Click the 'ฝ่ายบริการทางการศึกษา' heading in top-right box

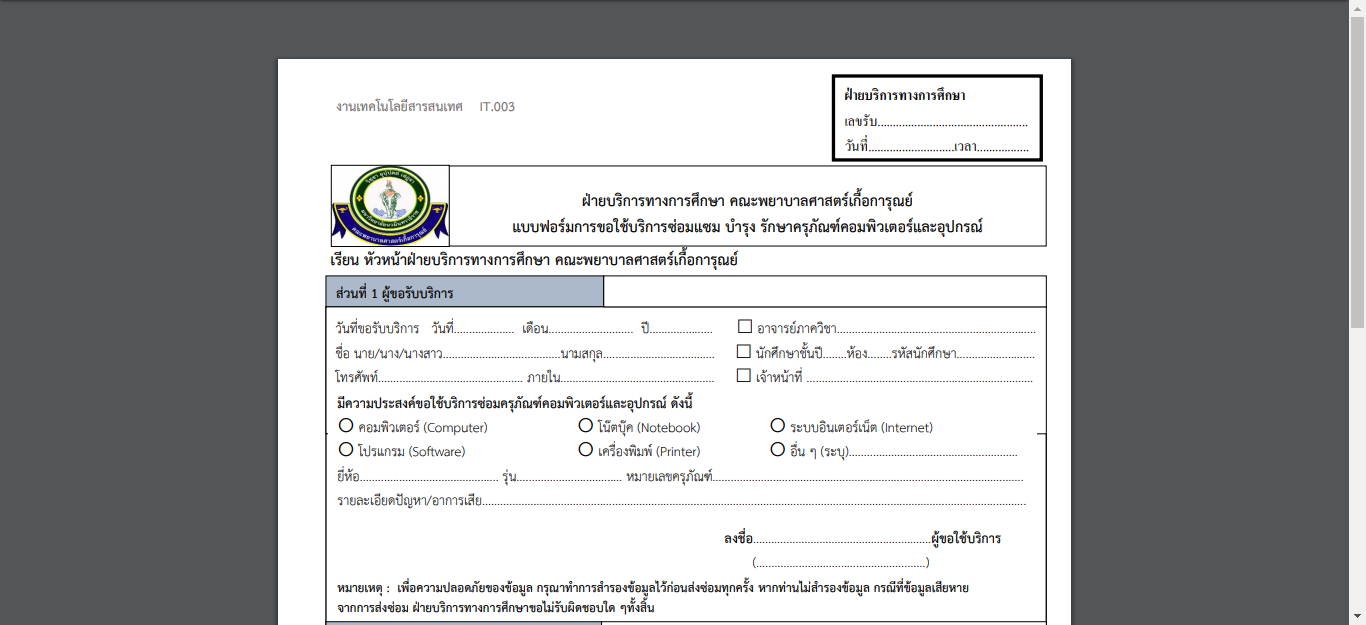(905, 96)
